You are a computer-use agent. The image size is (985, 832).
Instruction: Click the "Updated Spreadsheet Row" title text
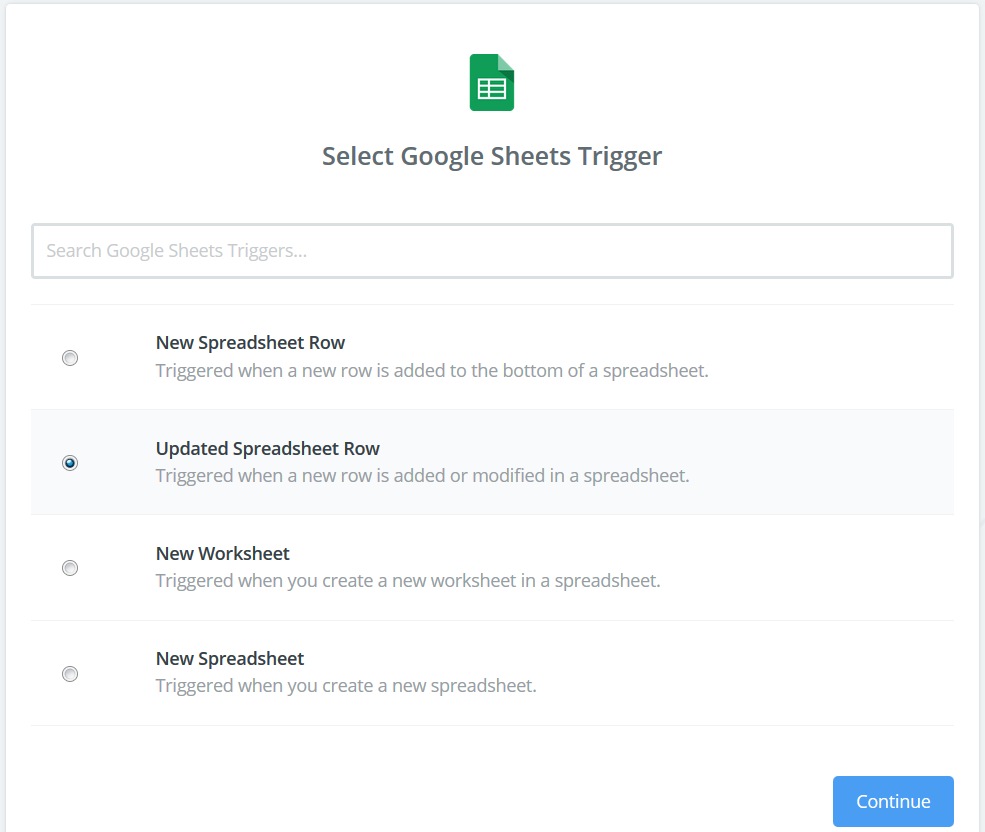point(268,449)
